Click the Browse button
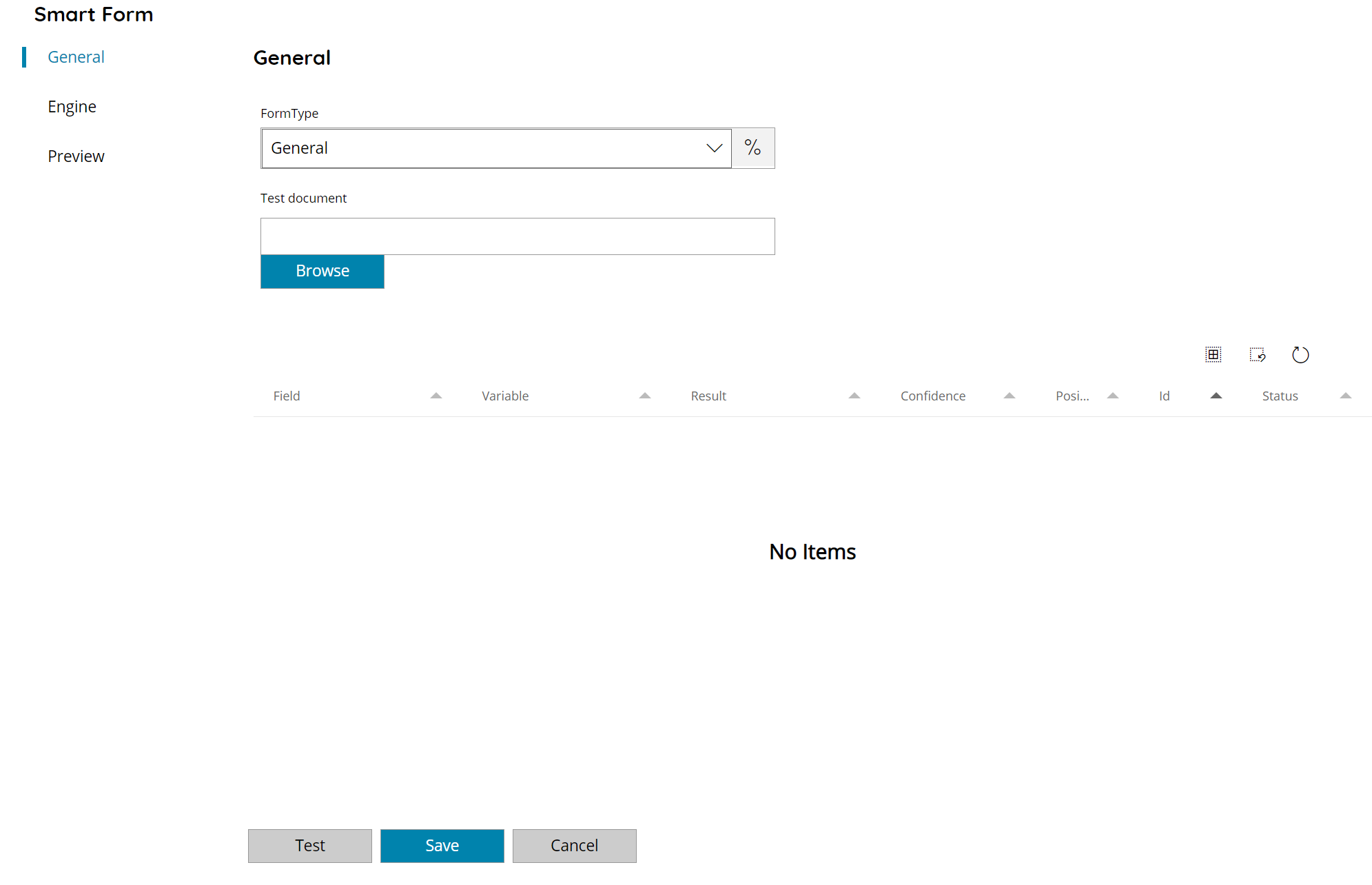Screen dimensions: 1372x885 322,271
